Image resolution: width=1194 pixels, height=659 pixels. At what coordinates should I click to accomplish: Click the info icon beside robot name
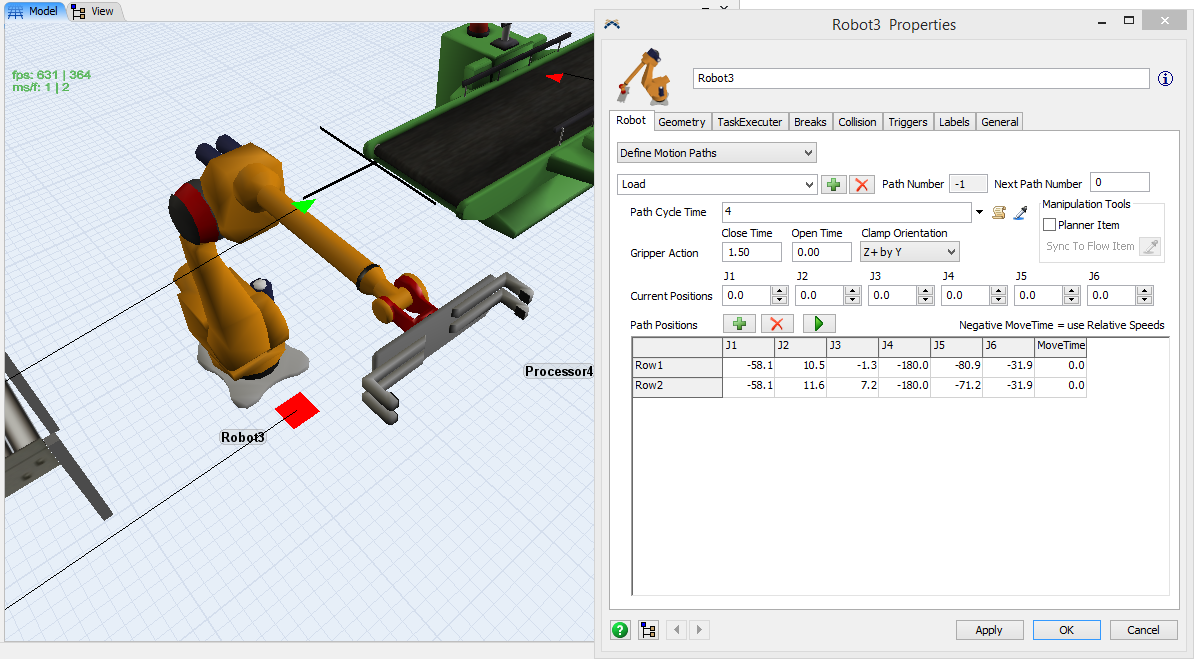[1165, 79]
